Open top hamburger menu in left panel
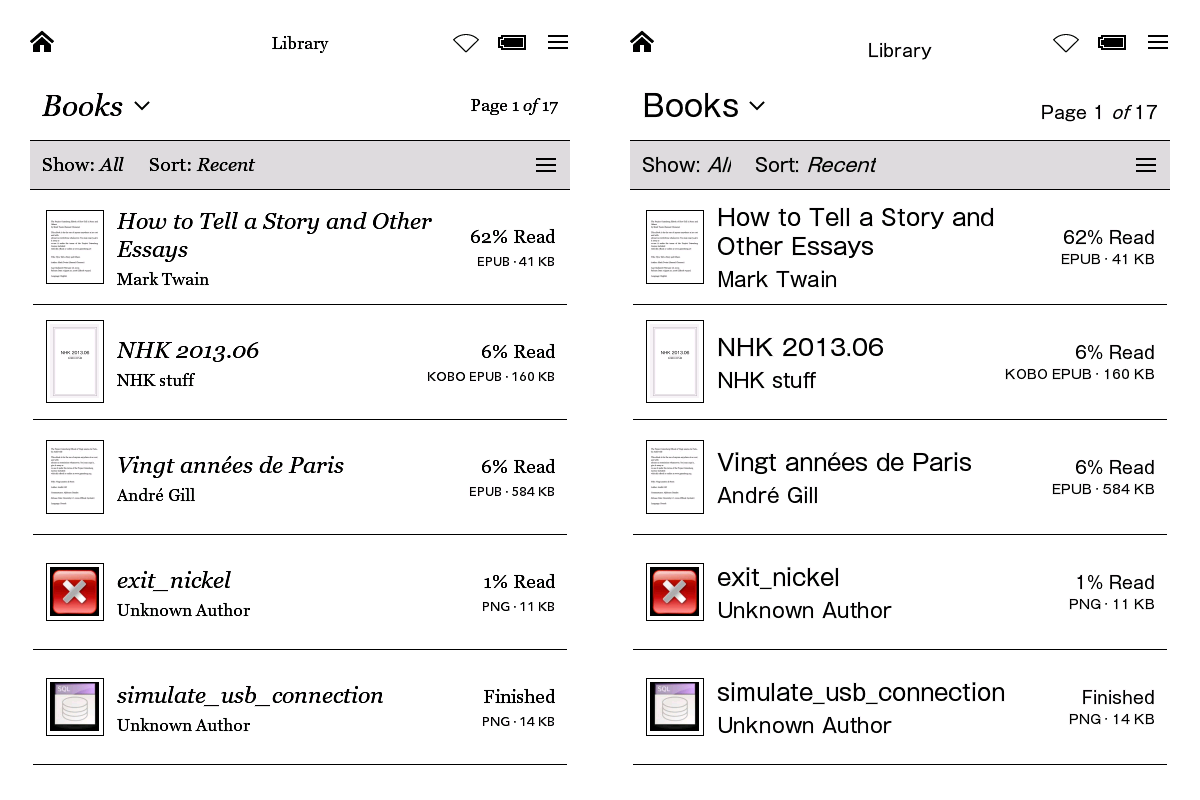 click(558, 42)
